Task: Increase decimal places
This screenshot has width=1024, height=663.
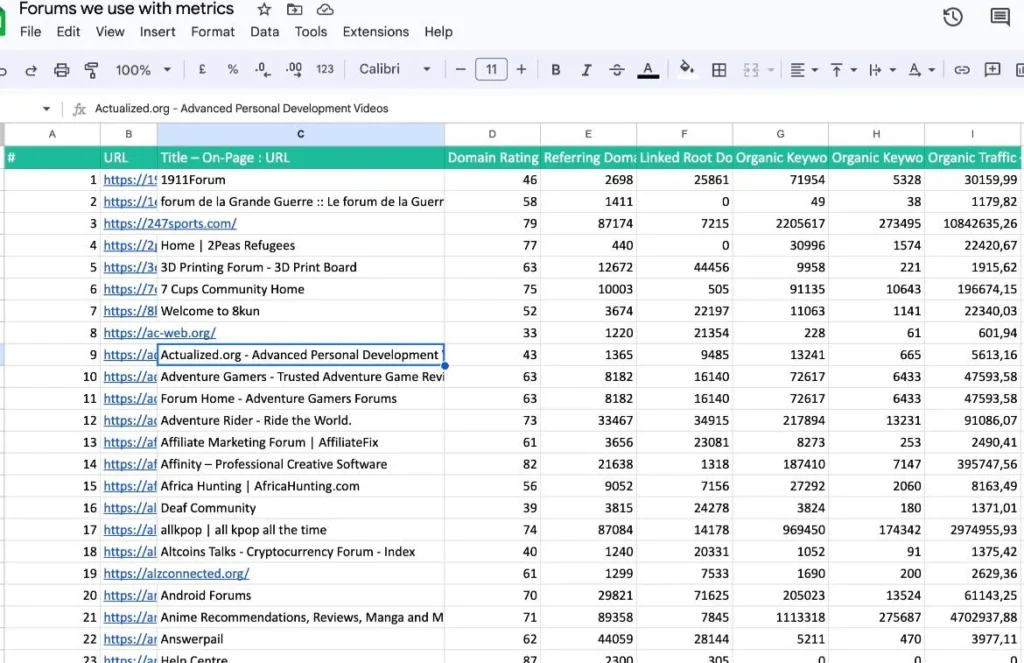Action: (x=294, y=70)
